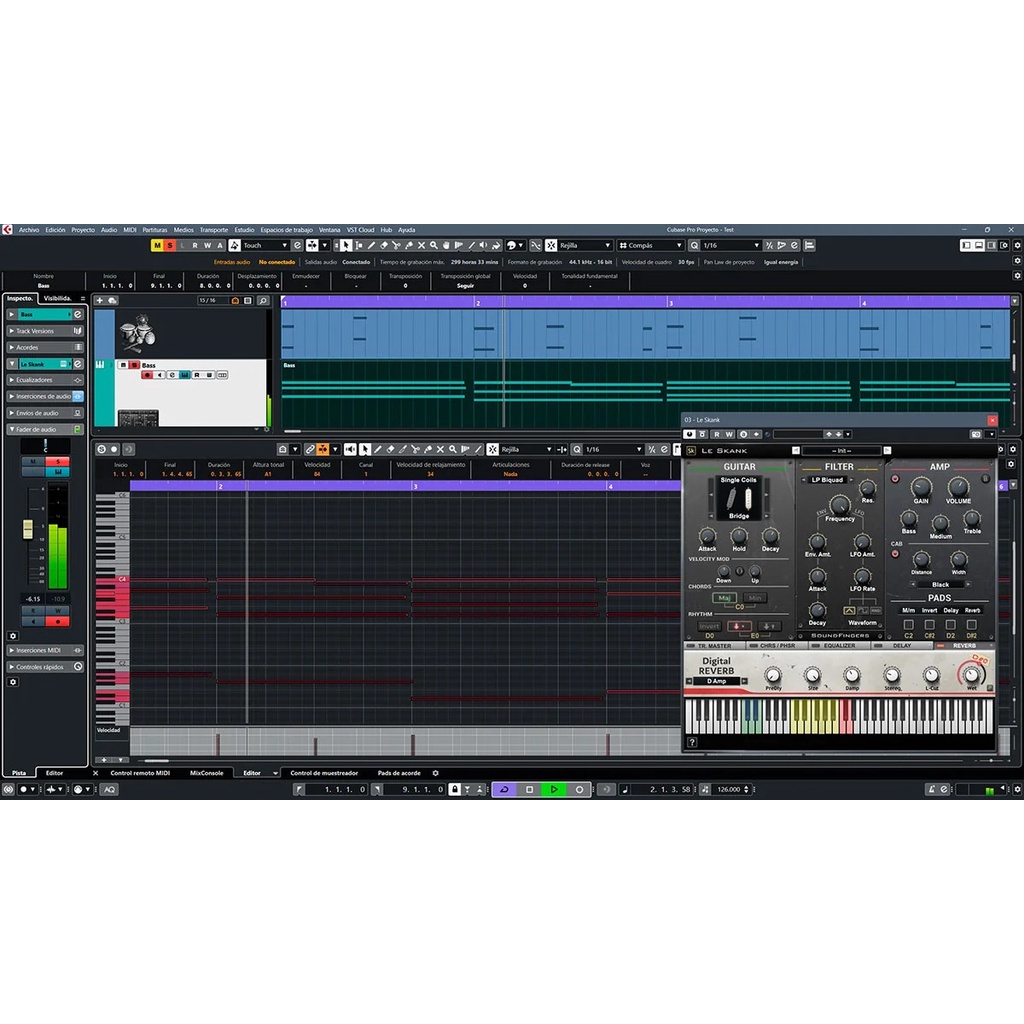Click the transport Play button
Screen dimensions: 1024x1024
[x=554, y=790]
